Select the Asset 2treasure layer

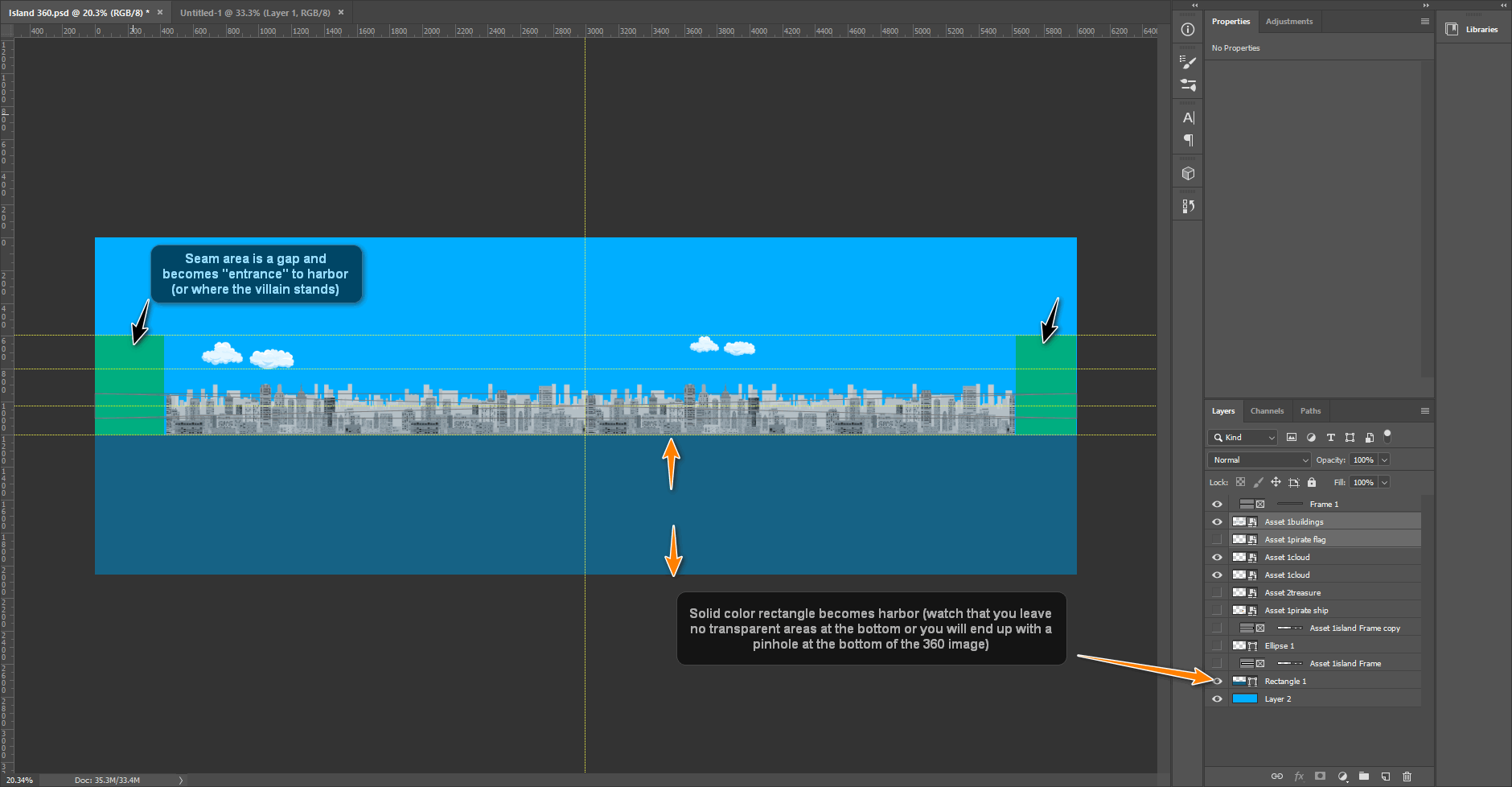1292,593
